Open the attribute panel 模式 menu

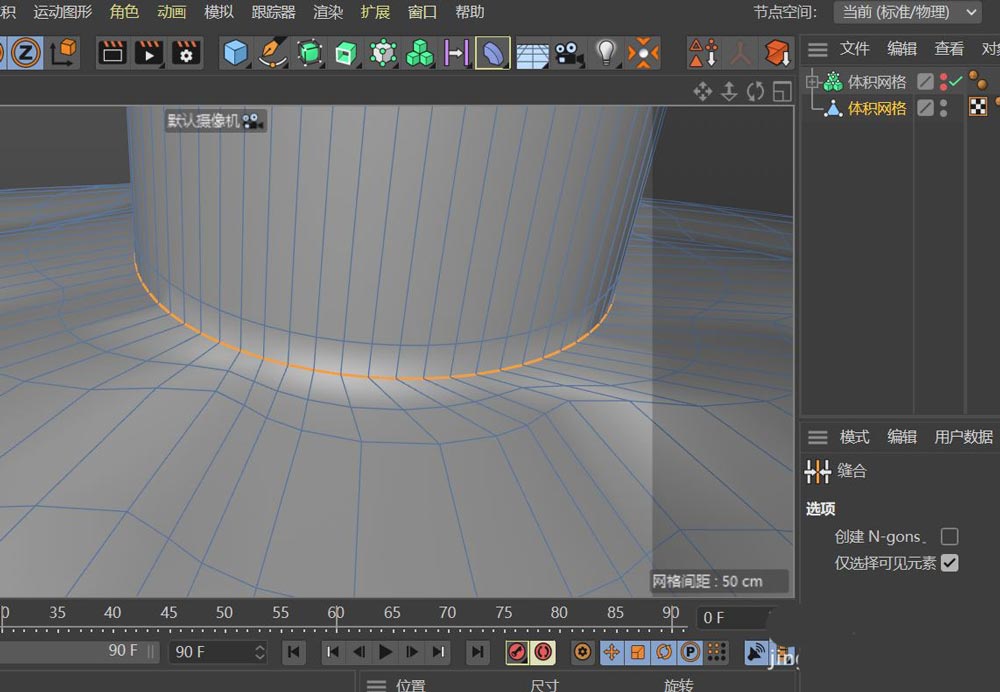(x=854, y=437)
